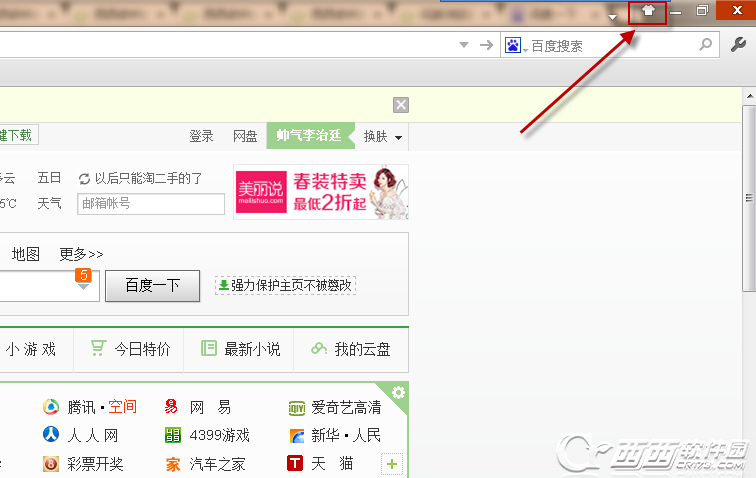The width and height of the screenshot is (756, 478).
Task: Open the 新华 link
Action: pyautogui.click(x=325, y=436)
